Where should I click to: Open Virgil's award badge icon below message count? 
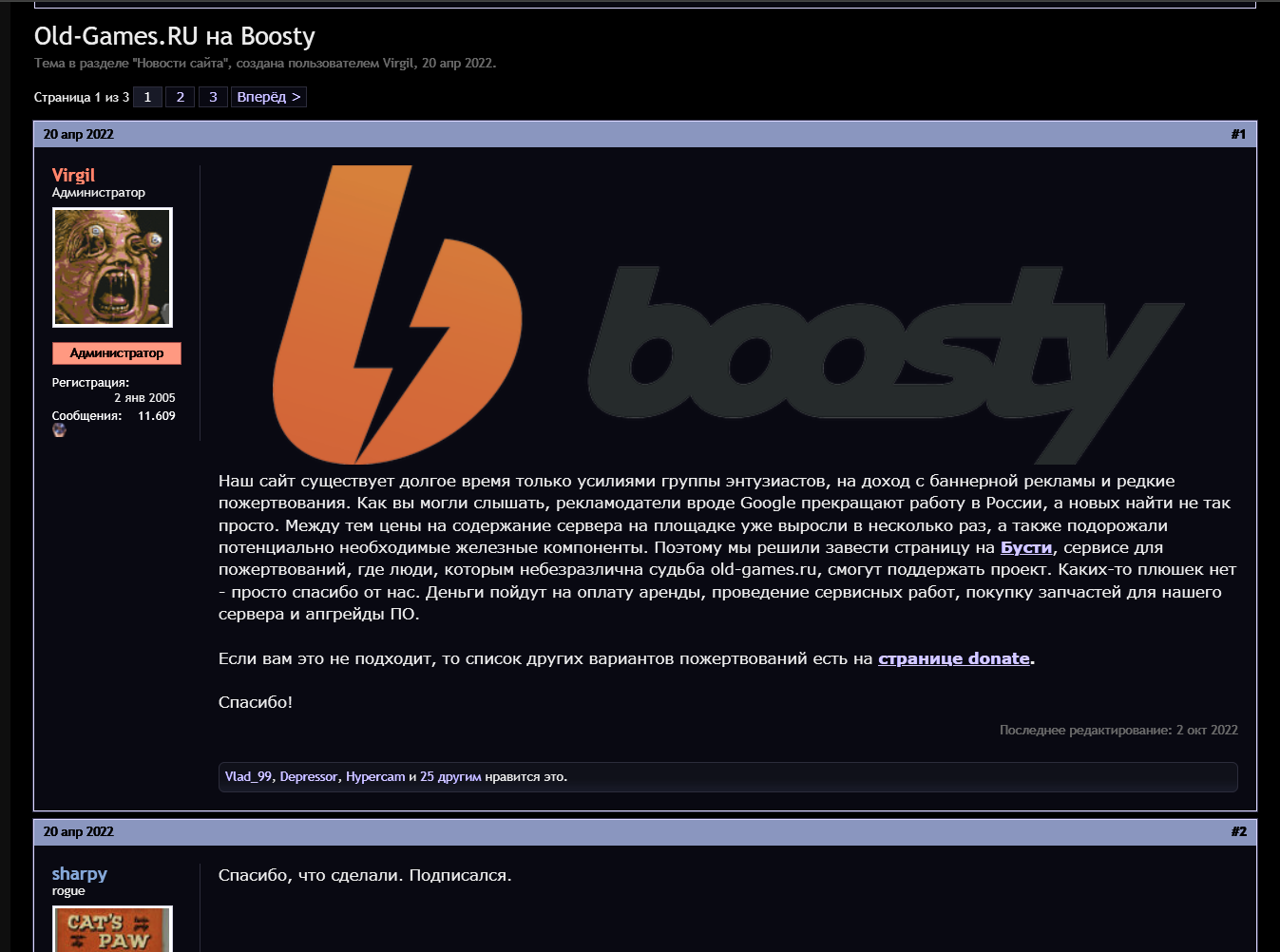click(59, 430)
